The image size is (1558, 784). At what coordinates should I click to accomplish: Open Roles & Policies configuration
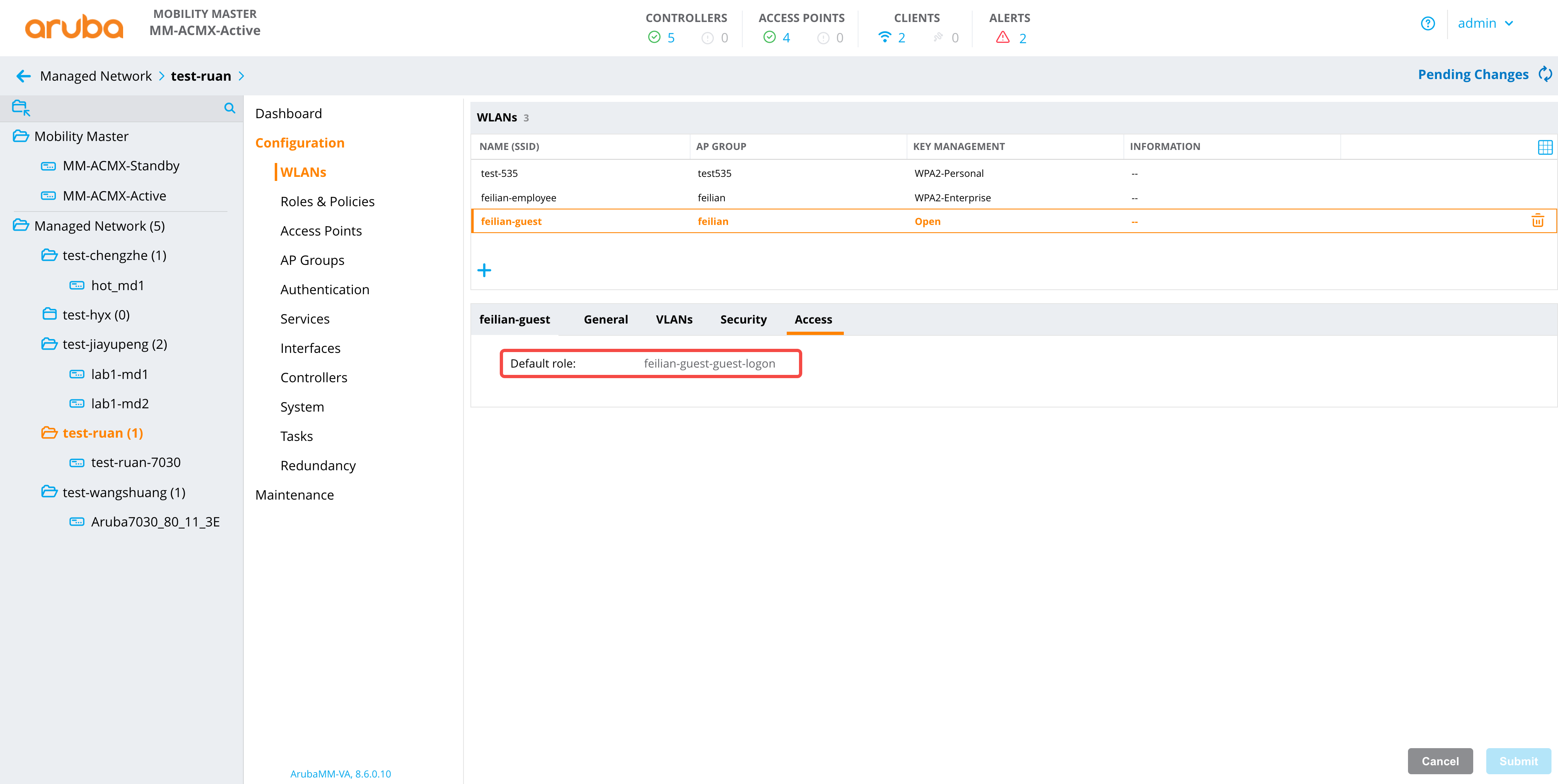tap(327, 201)
